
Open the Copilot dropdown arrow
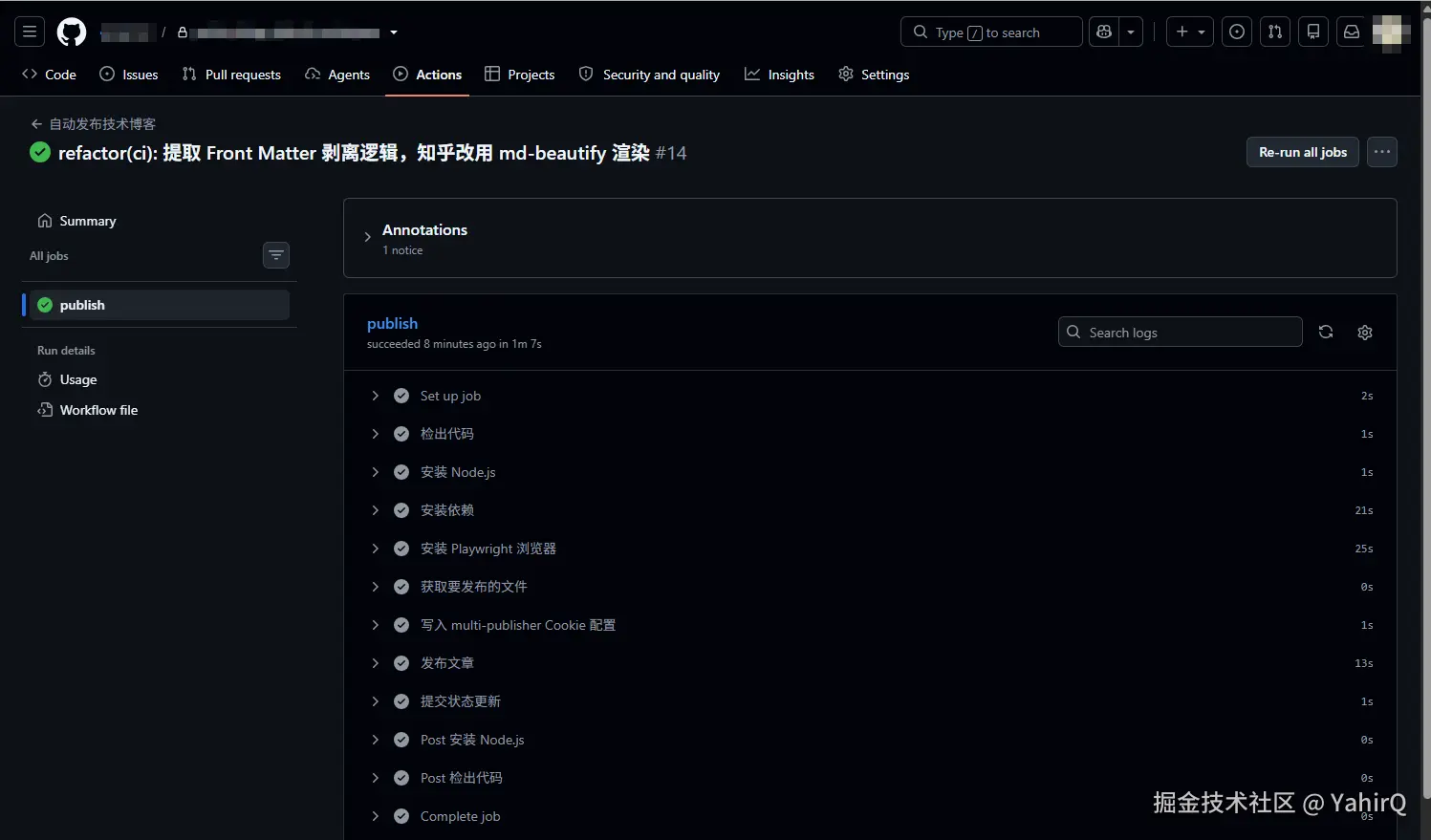point(1131,32)
